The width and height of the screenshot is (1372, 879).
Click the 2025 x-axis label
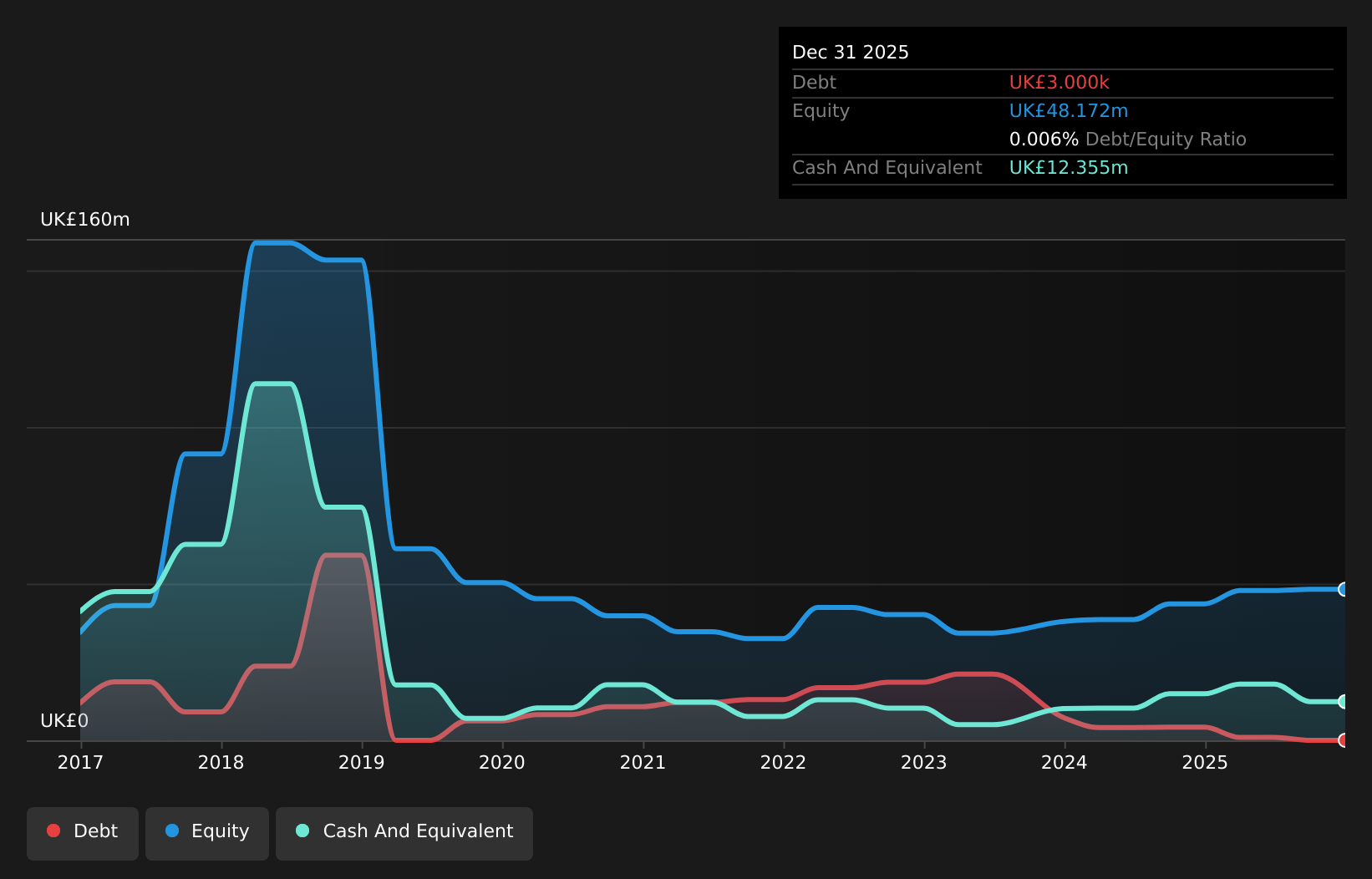click(x=1205, y=762)
